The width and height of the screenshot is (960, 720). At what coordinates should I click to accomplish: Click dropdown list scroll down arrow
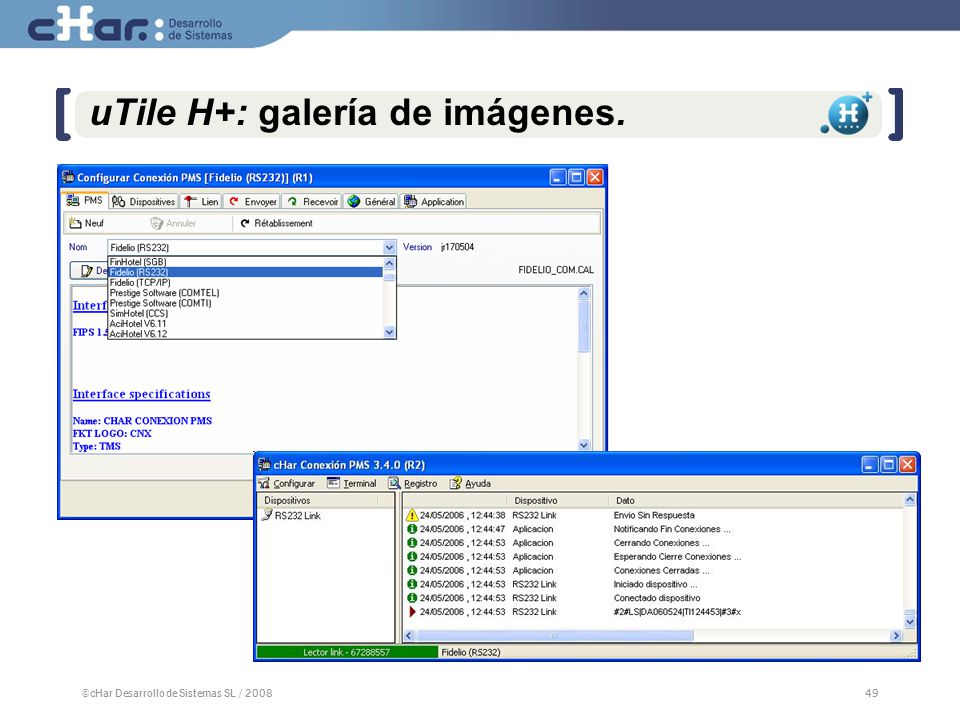coord(389,332)
